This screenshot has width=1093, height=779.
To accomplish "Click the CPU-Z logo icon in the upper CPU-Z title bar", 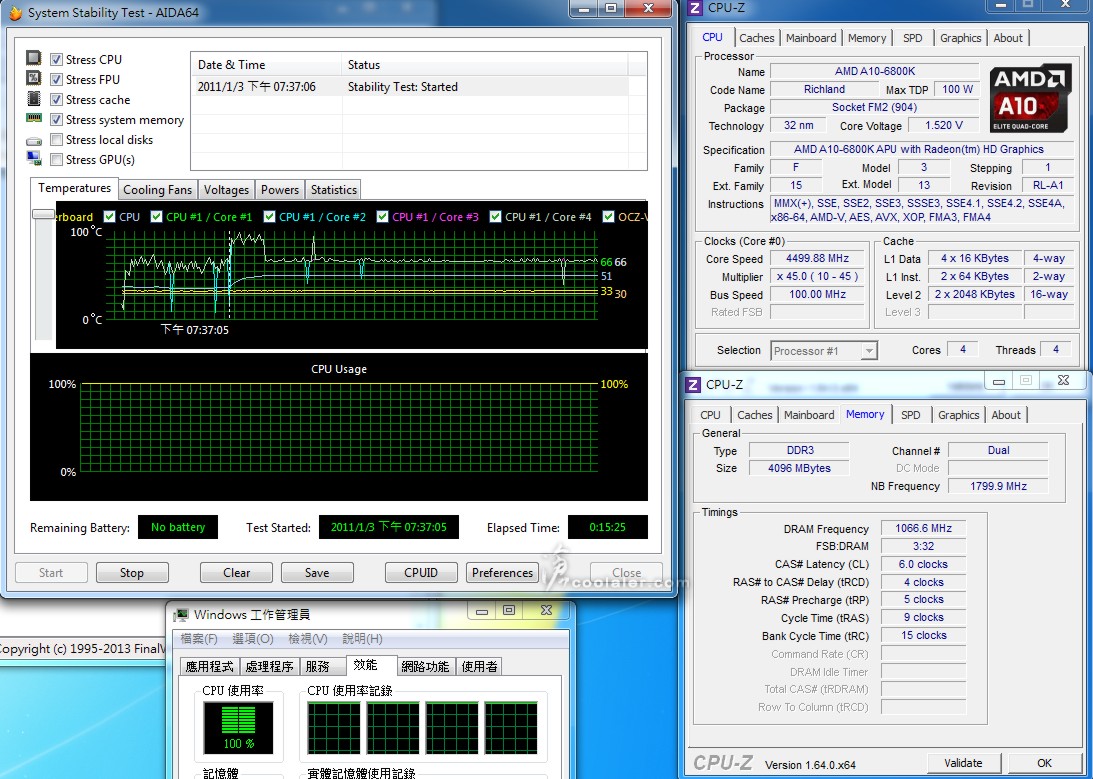I will pos(694,8).
